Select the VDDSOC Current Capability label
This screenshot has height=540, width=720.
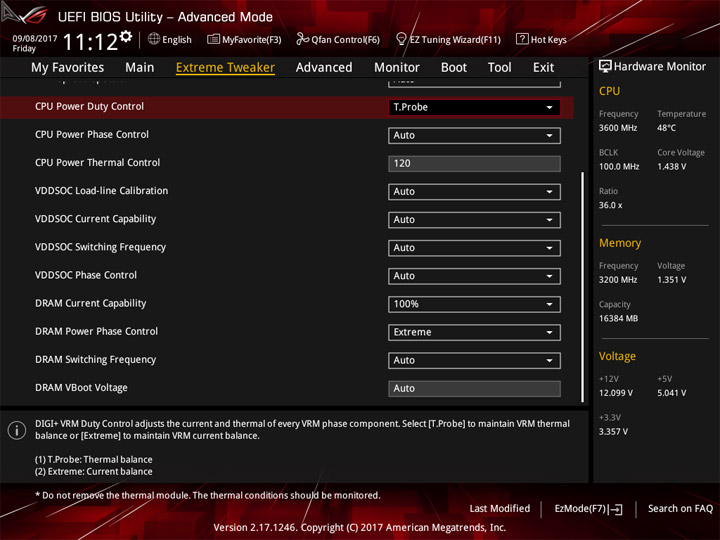96,219
